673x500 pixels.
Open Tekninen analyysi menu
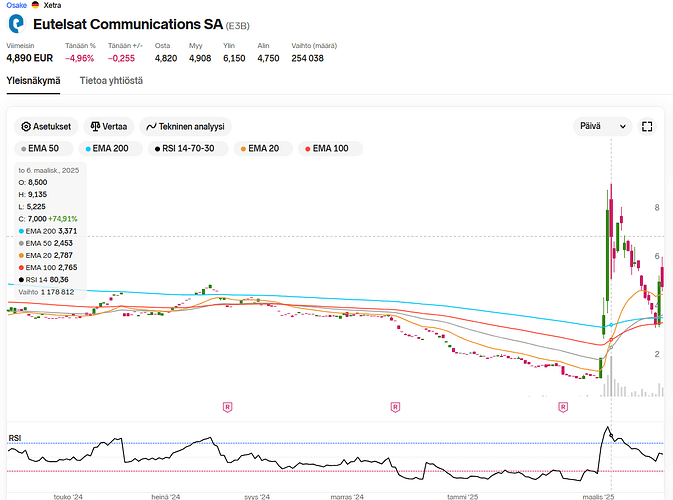pyautogui.click(x=185, y=127)
